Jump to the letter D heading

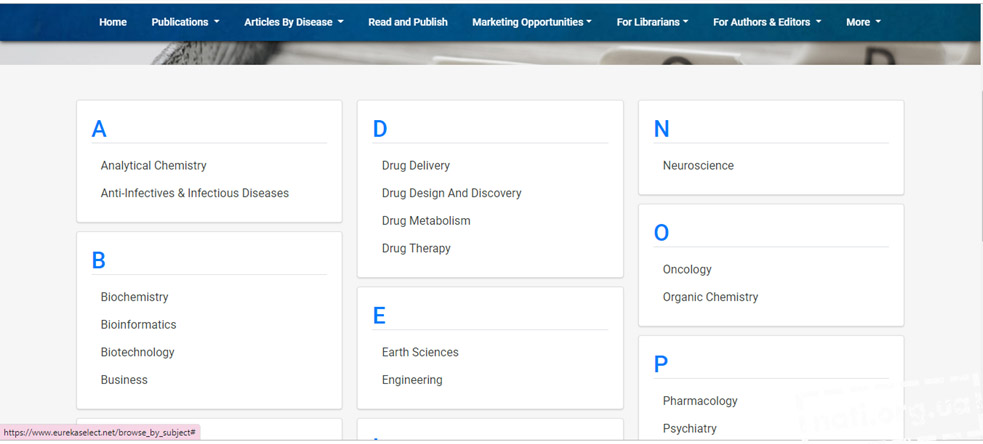380,129
